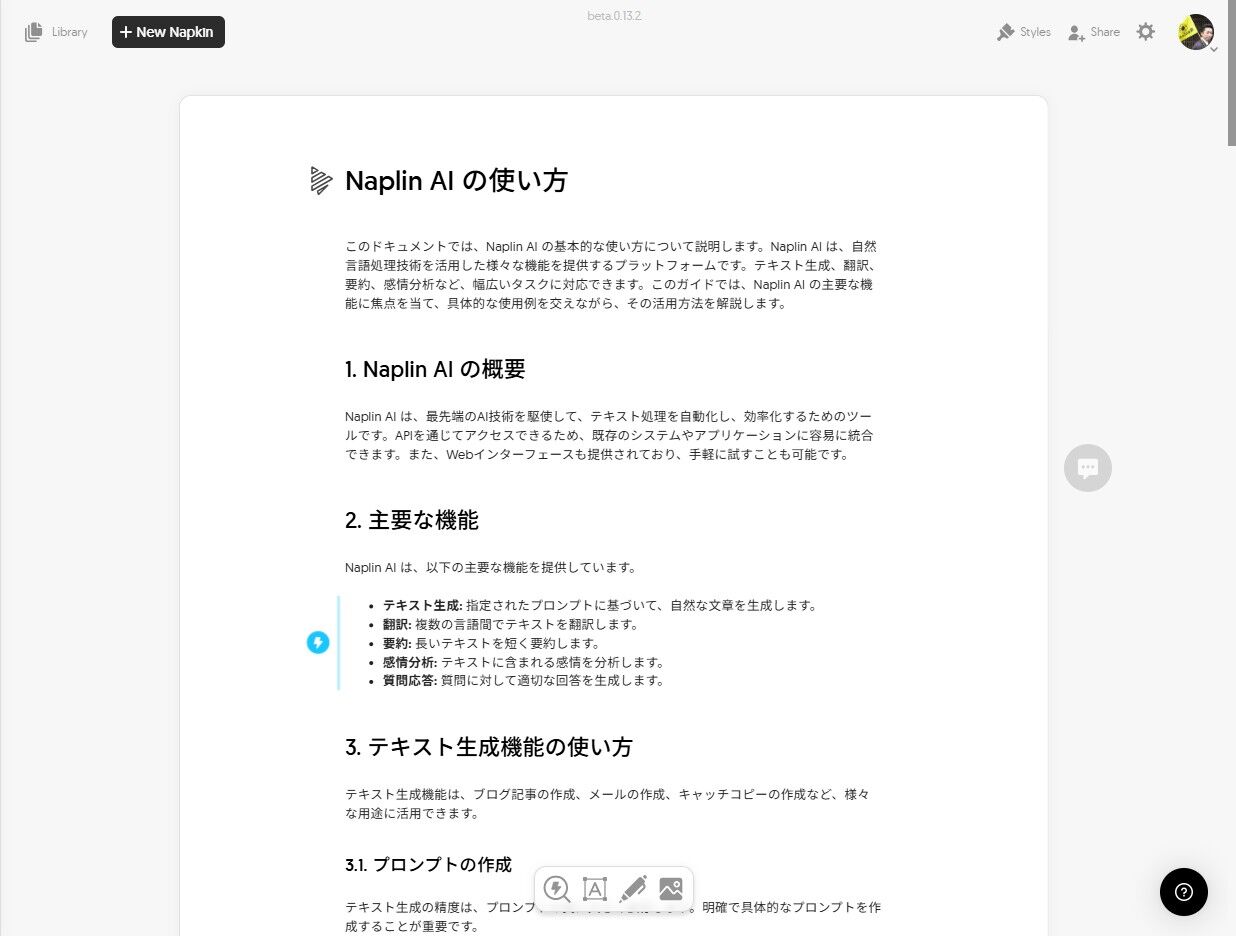Click the bullet starting "質問応答:"
The height and width of the screenshot is (936, 1236).
tap(523, 681)
